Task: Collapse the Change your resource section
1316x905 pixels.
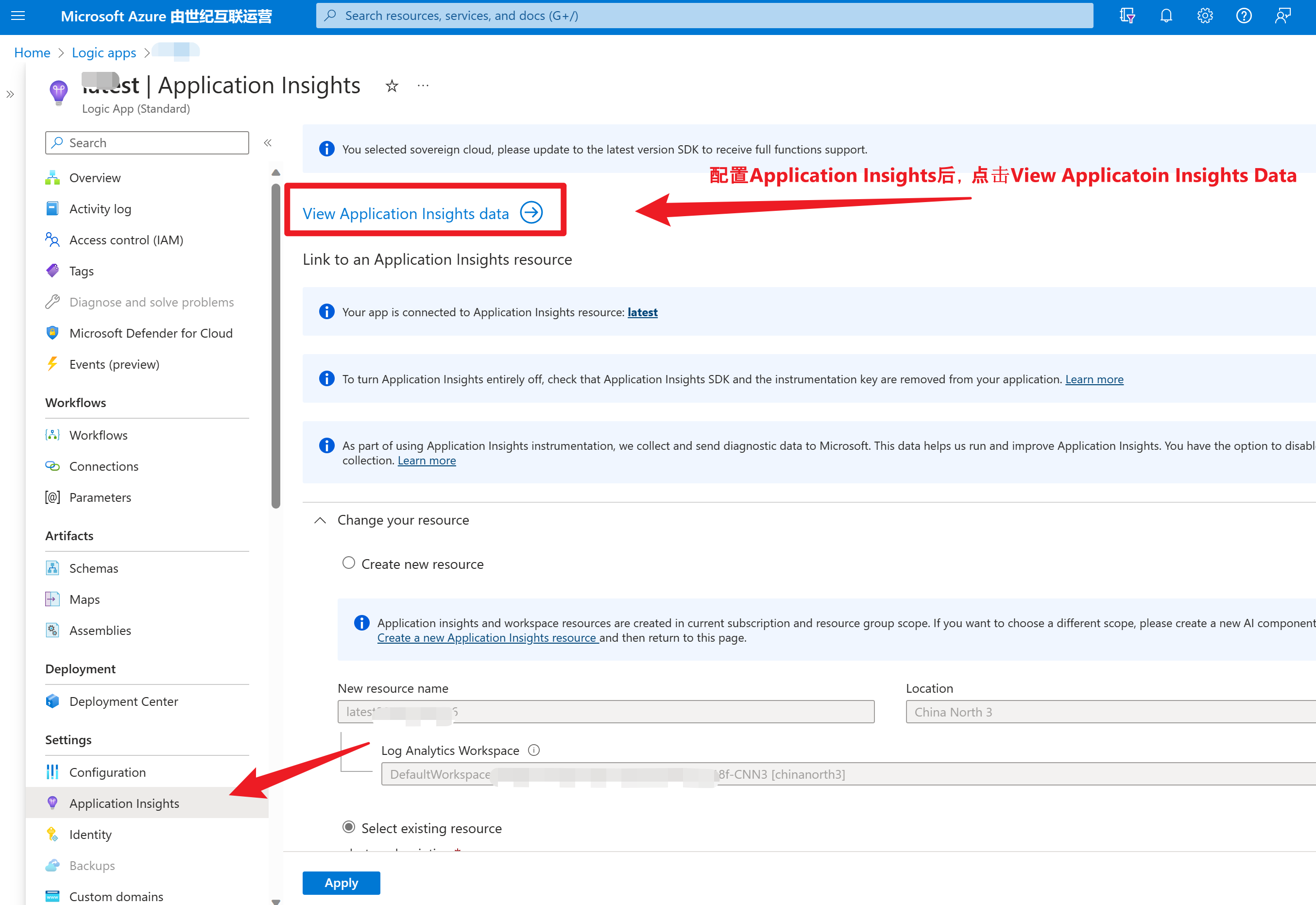Action: point(320,520)
